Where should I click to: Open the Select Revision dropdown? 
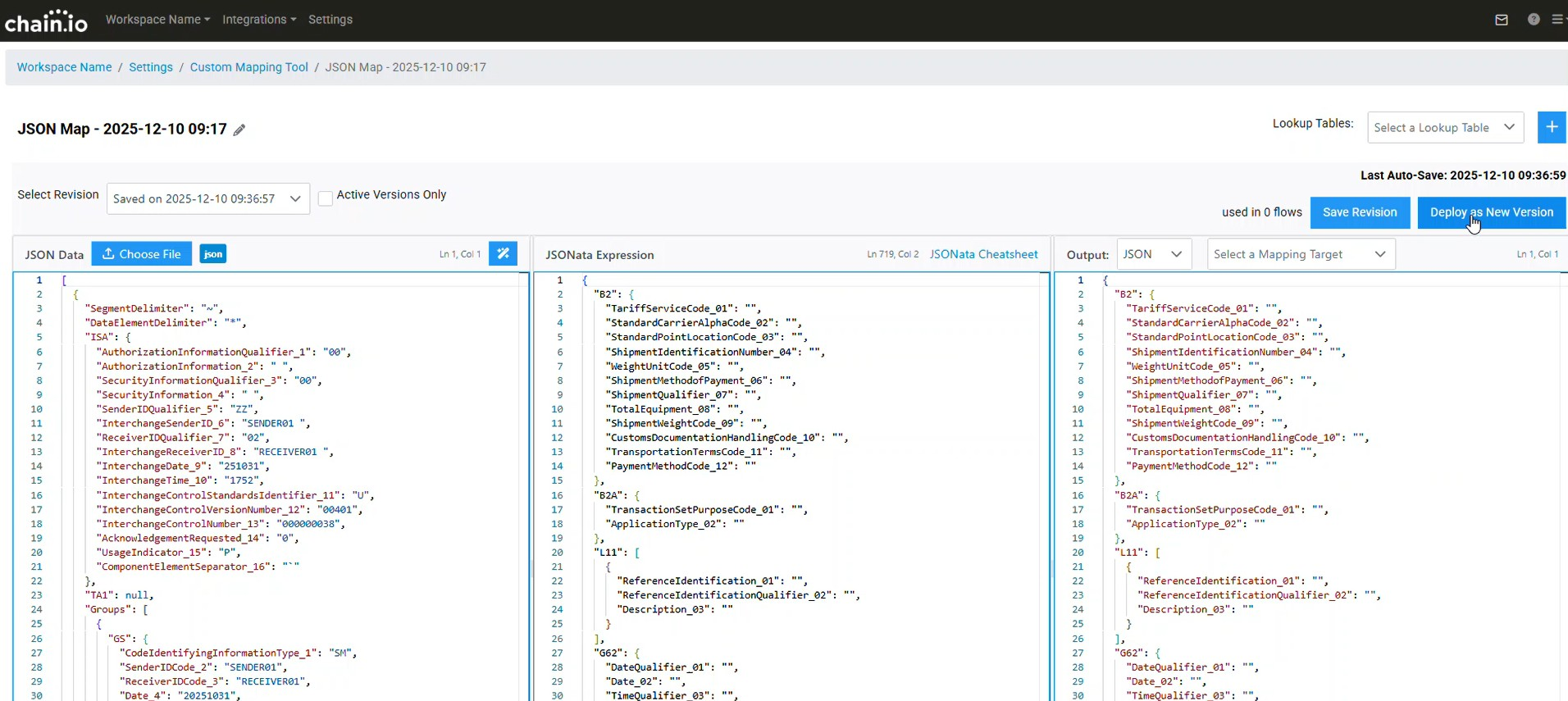point(207,198)
